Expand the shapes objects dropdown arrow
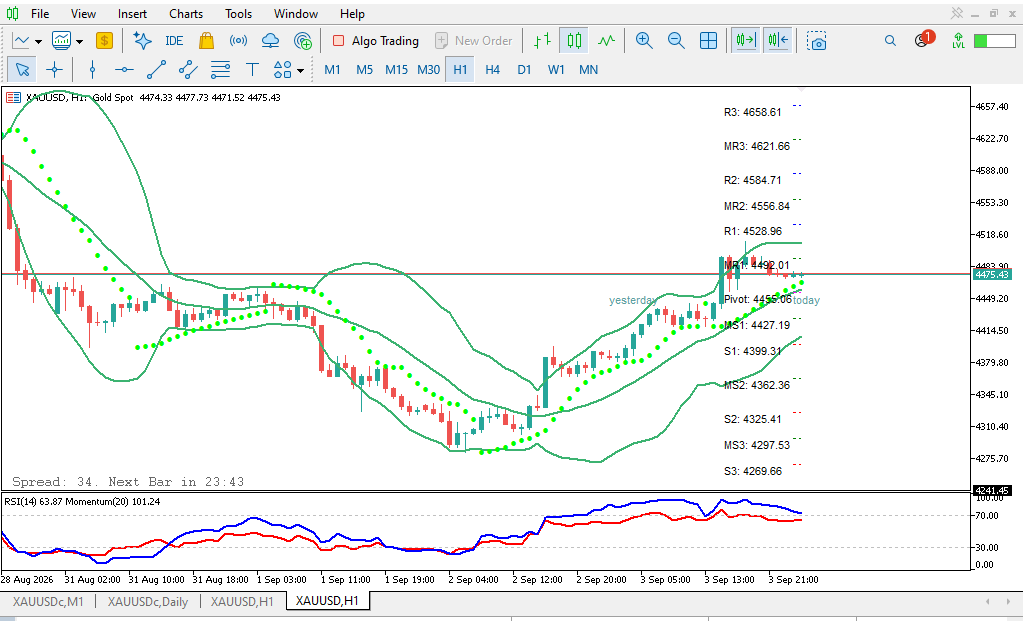This screenshot has height=621, width=1023. coord(300,70)
